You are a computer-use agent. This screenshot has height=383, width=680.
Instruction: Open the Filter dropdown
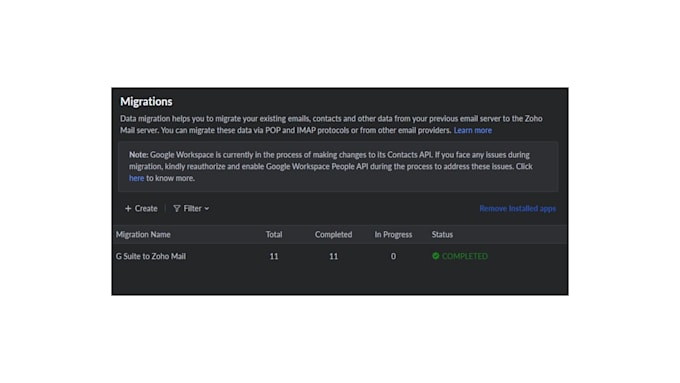[x=191, y=209]
